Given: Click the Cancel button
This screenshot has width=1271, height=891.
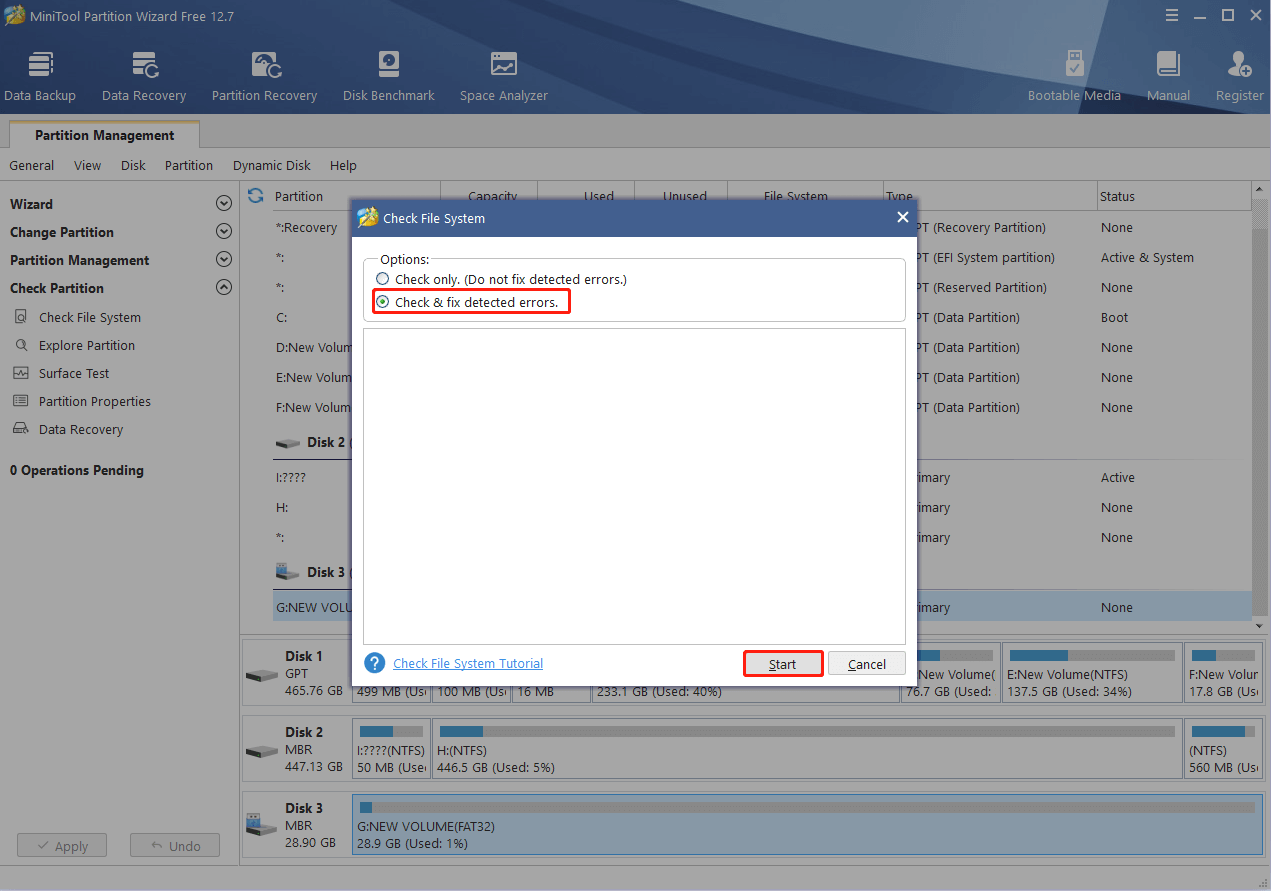Looking at the screenshot, I should point(866,664).
